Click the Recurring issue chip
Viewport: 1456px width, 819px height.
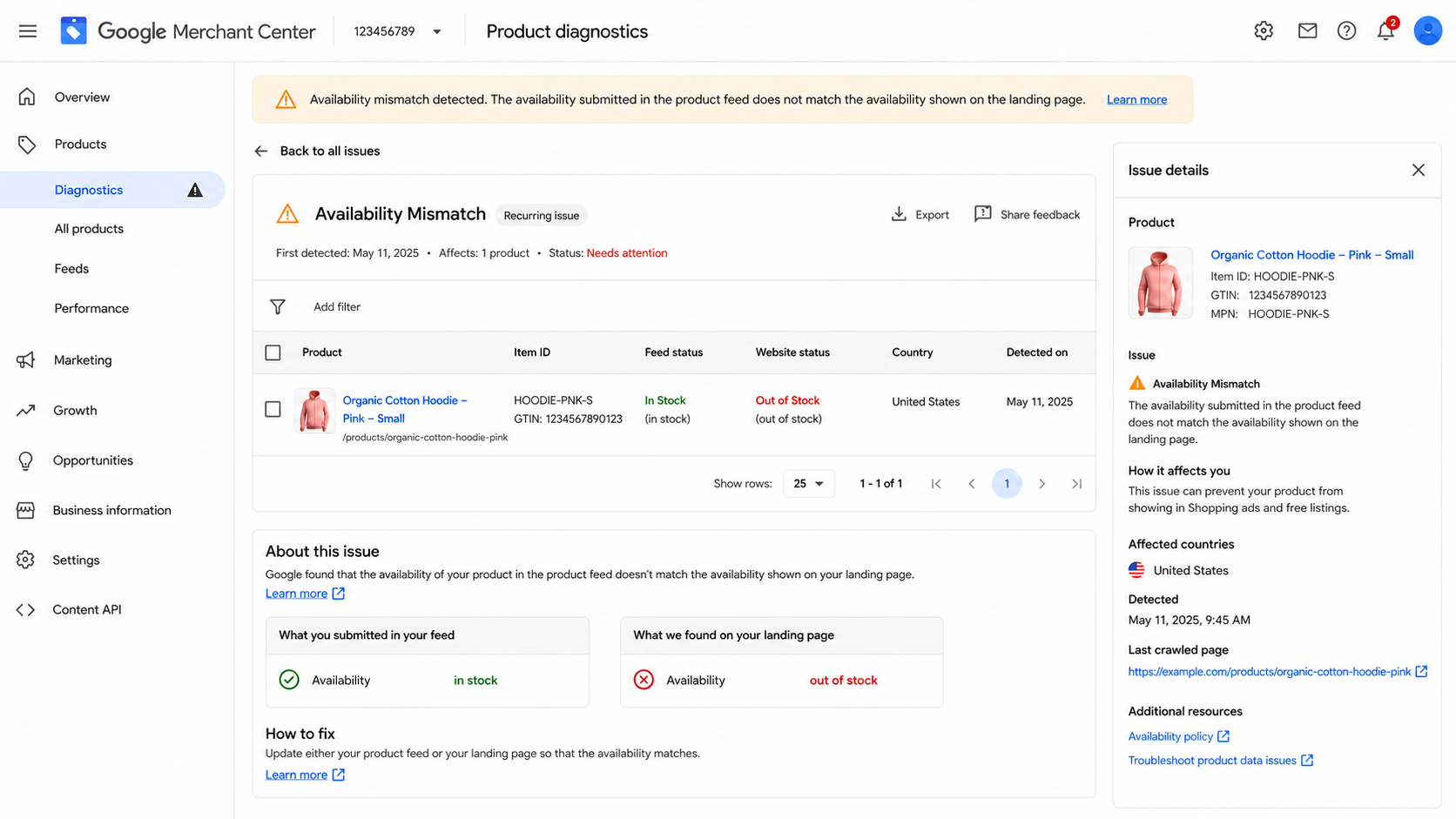pyautogui.click(x=542, y=215)
